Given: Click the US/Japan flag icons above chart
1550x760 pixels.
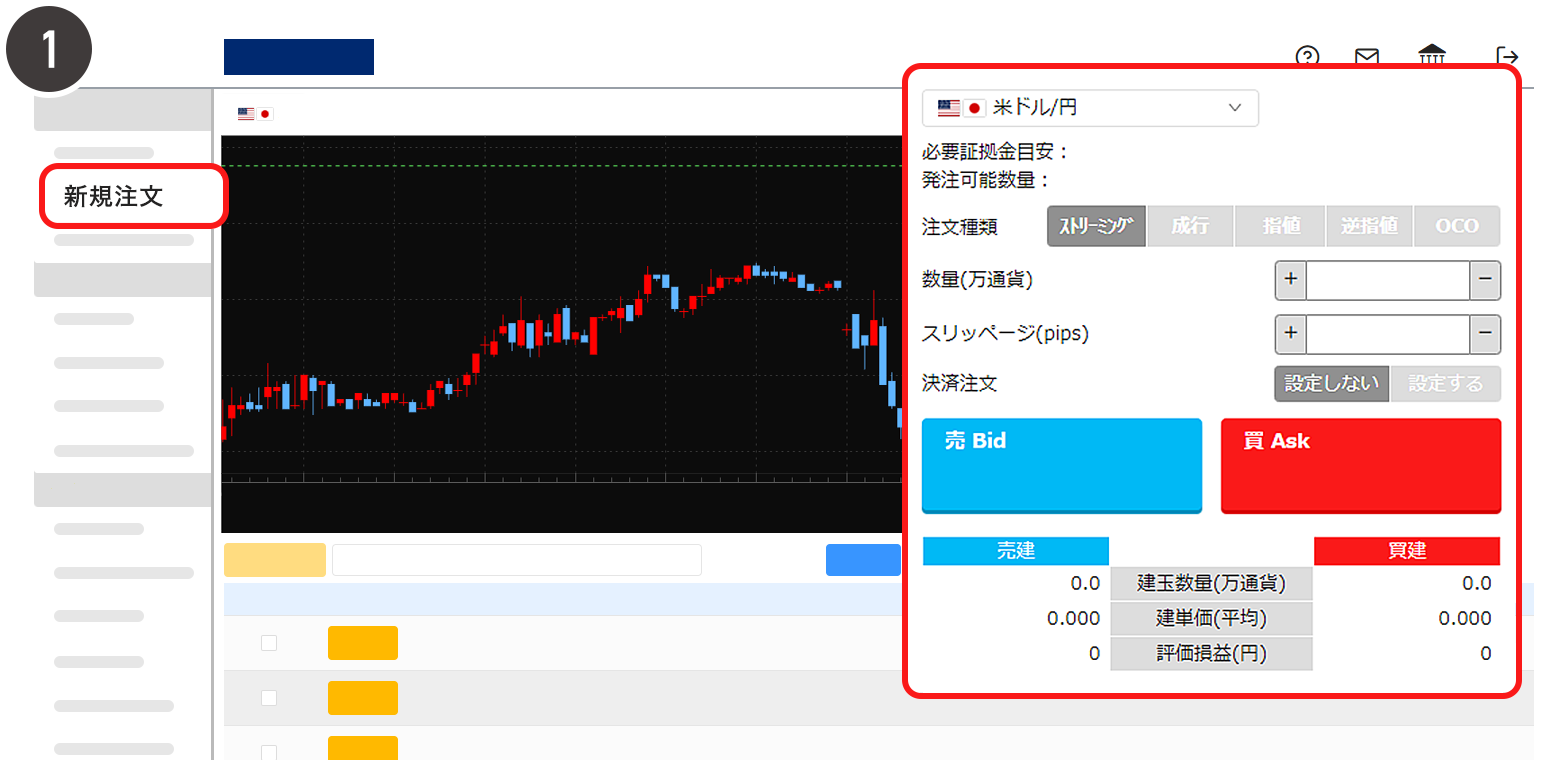Looking at the screenshot, I should [255, 114].
